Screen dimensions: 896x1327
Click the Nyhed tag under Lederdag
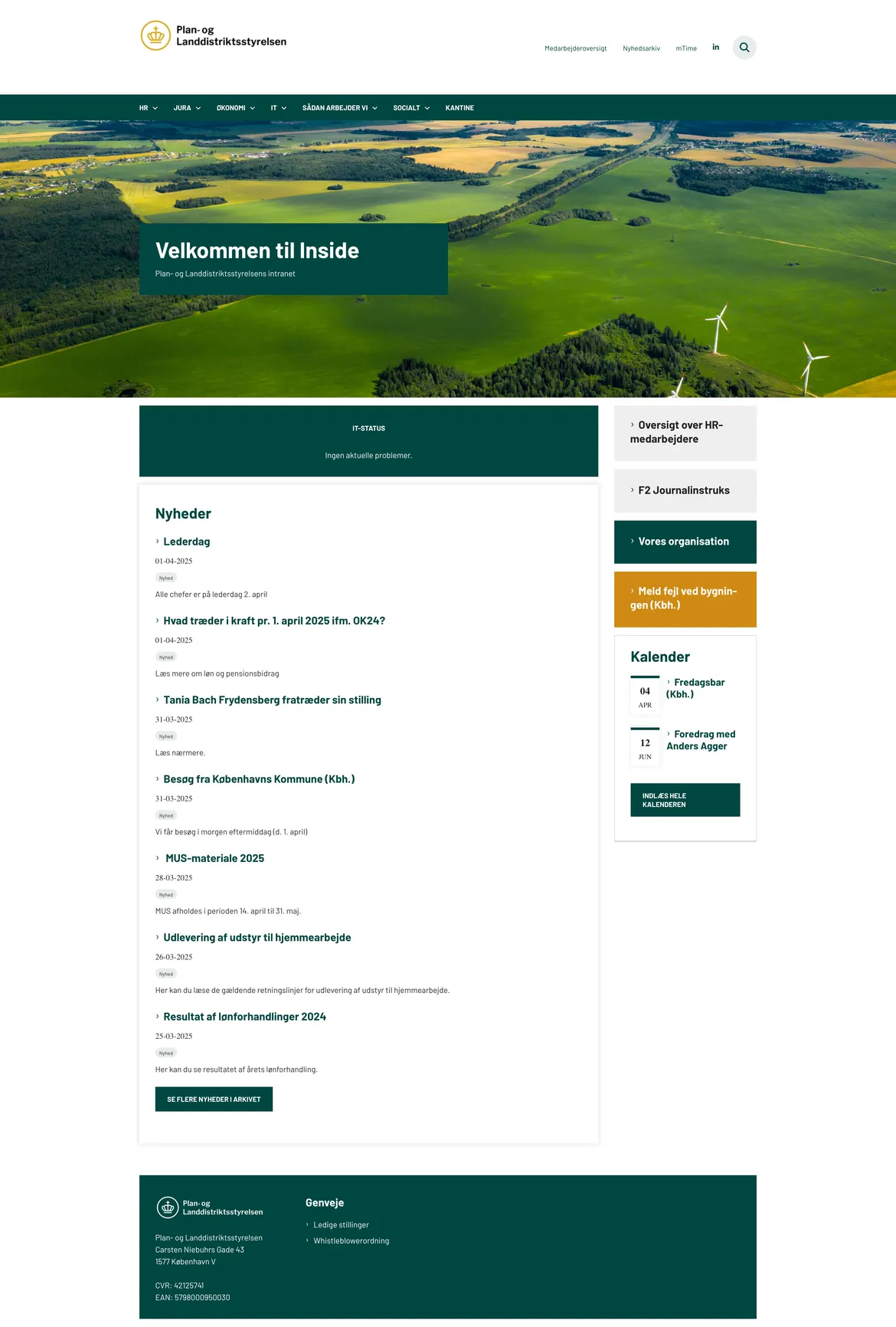pos(166,578)
